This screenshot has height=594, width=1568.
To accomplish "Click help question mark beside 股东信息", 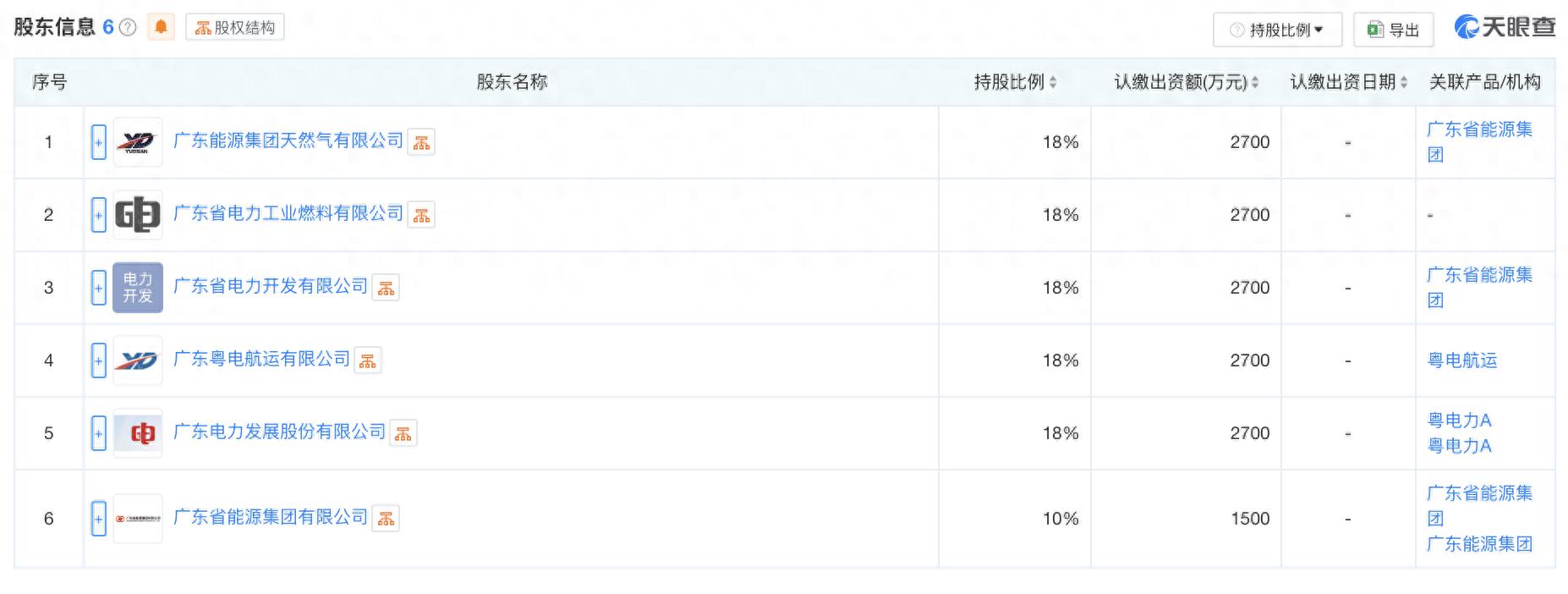I will (x=128, y=28).
